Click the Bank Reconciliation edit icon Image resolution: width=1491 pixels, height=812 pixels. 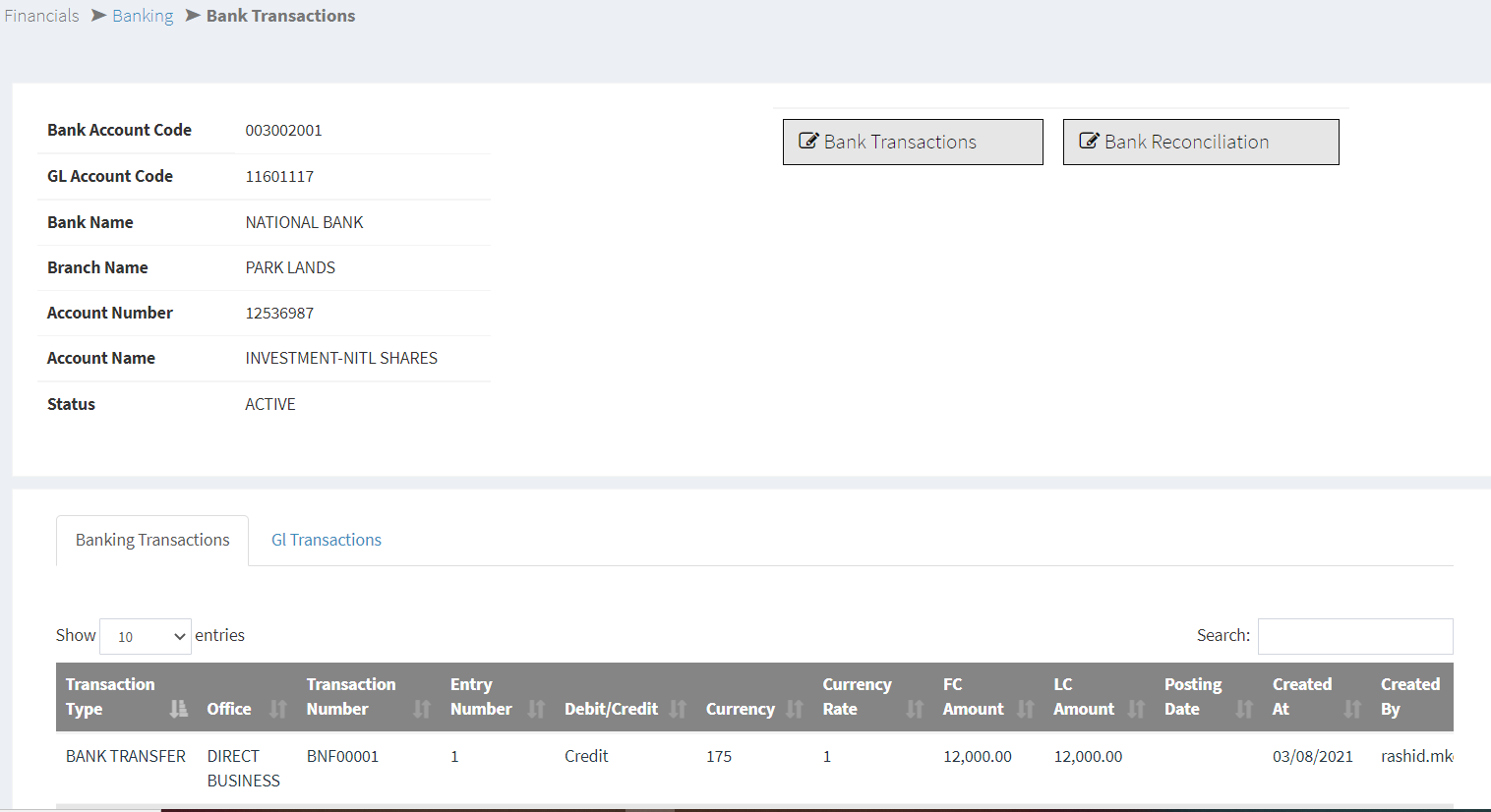(1089, 142)
